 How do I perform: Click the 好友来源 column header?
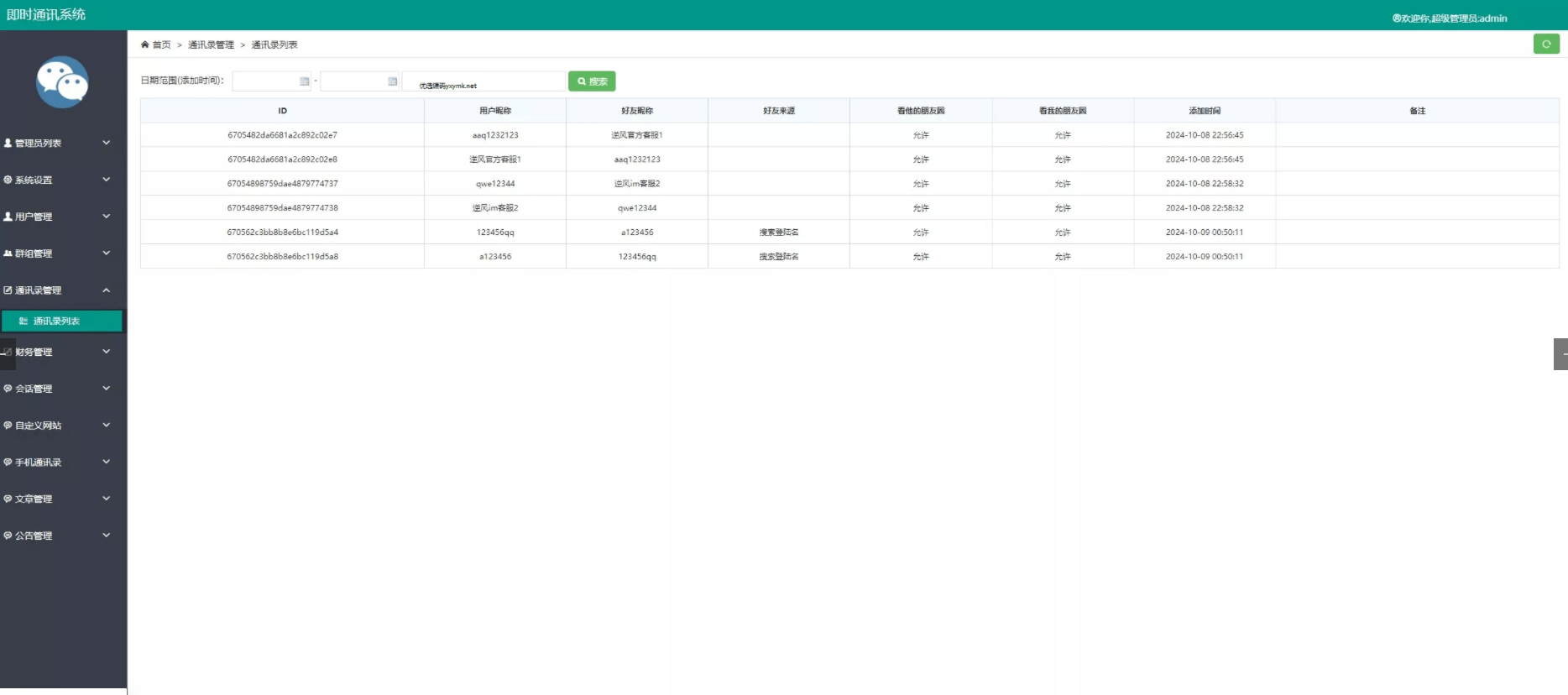pyautogui.click(x=779, y=111)
